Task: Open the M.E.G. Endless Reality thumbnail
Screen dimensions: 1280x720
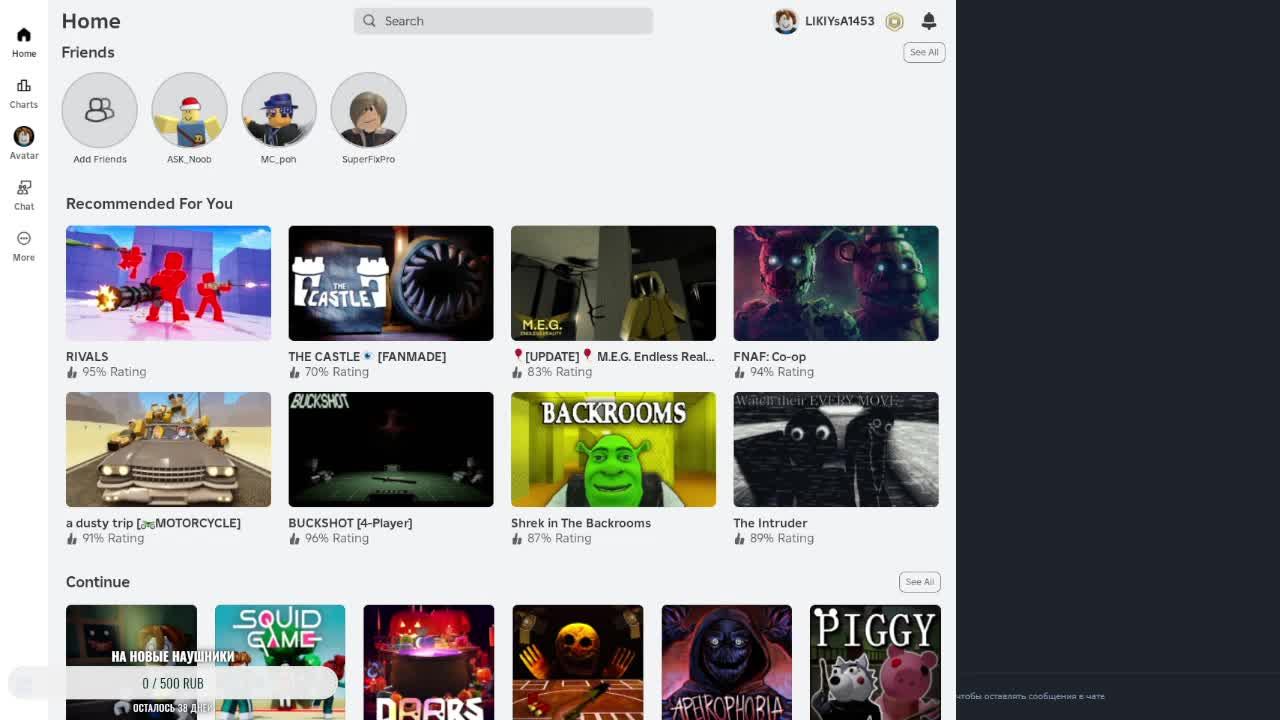Action: (613, 283)
